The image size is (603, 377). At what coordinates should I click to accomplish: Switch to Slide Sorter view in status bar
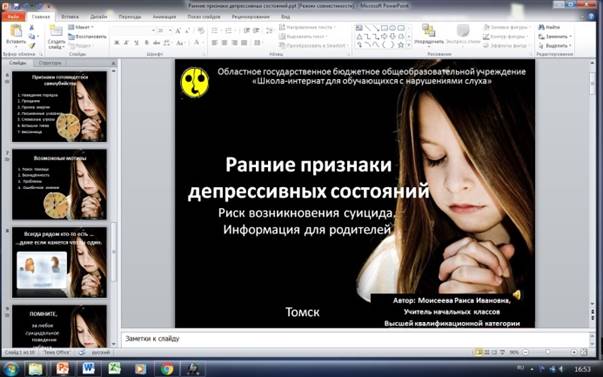click(487, 352)
